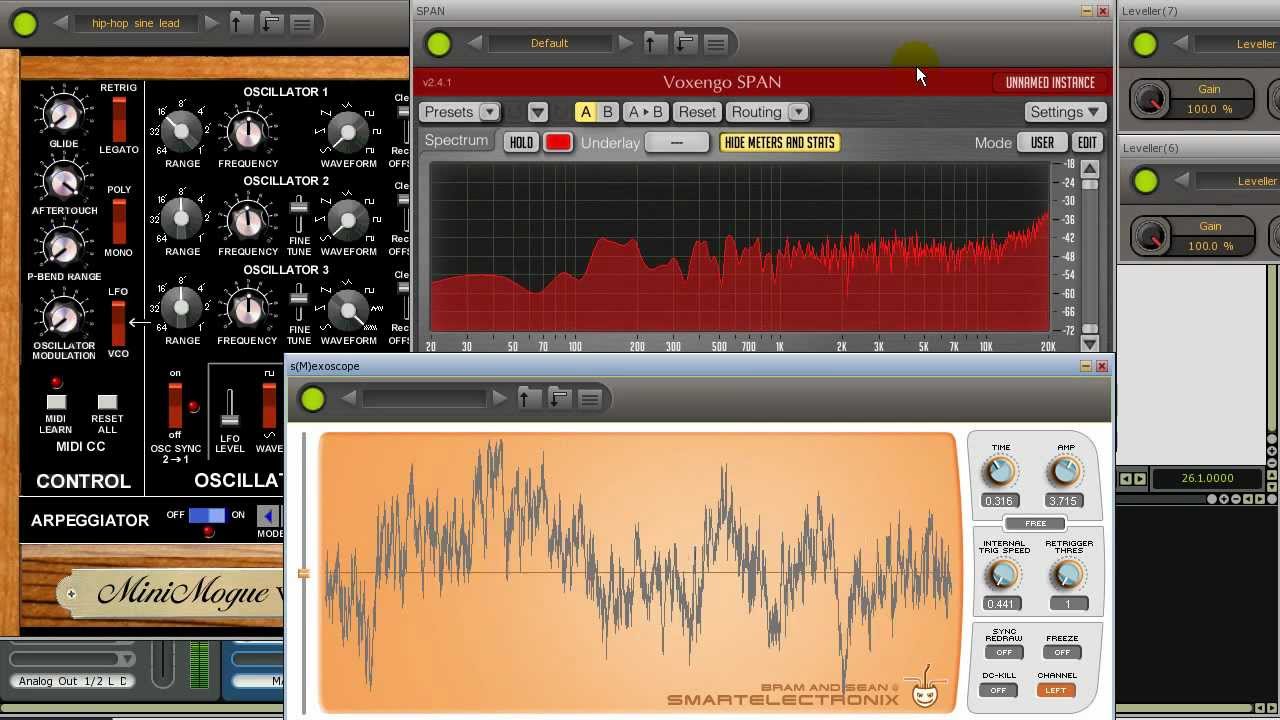Open MiniMogue plugin menu list icon

point(301,24)
